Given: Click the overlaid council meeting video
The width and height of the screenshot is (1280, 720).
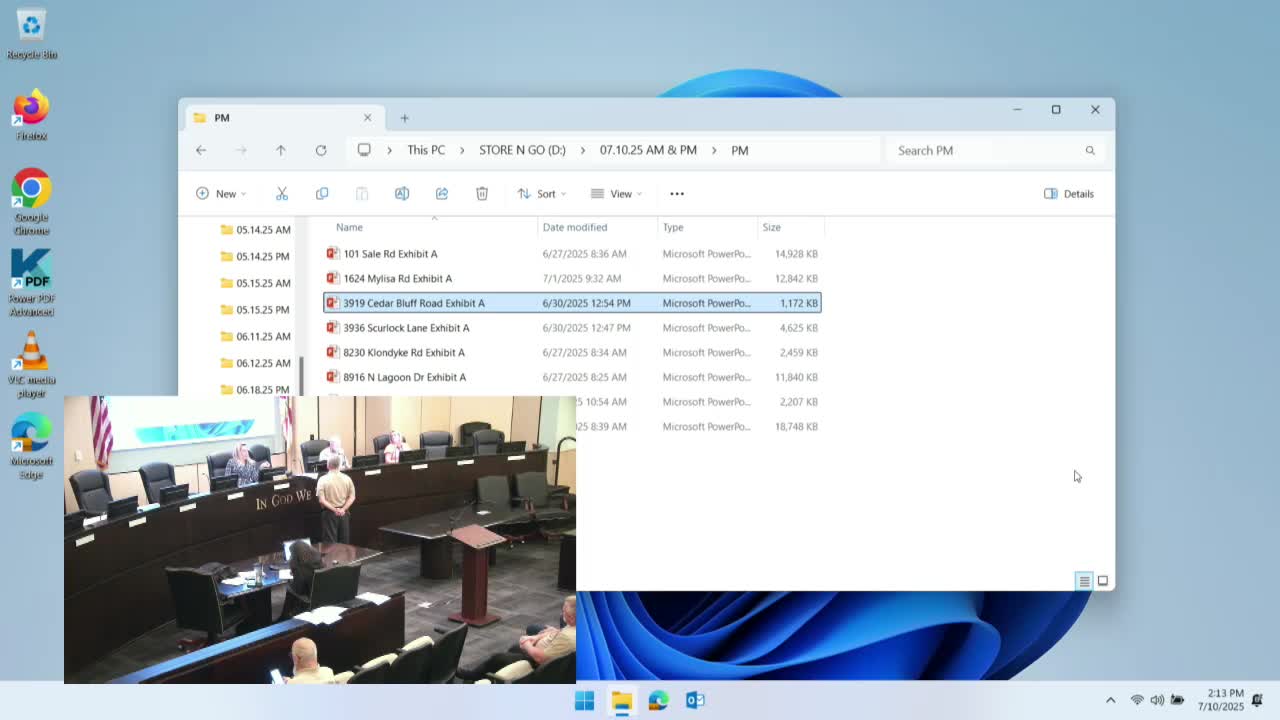Looking at the screenshot, I should click(x=320, y=540).
